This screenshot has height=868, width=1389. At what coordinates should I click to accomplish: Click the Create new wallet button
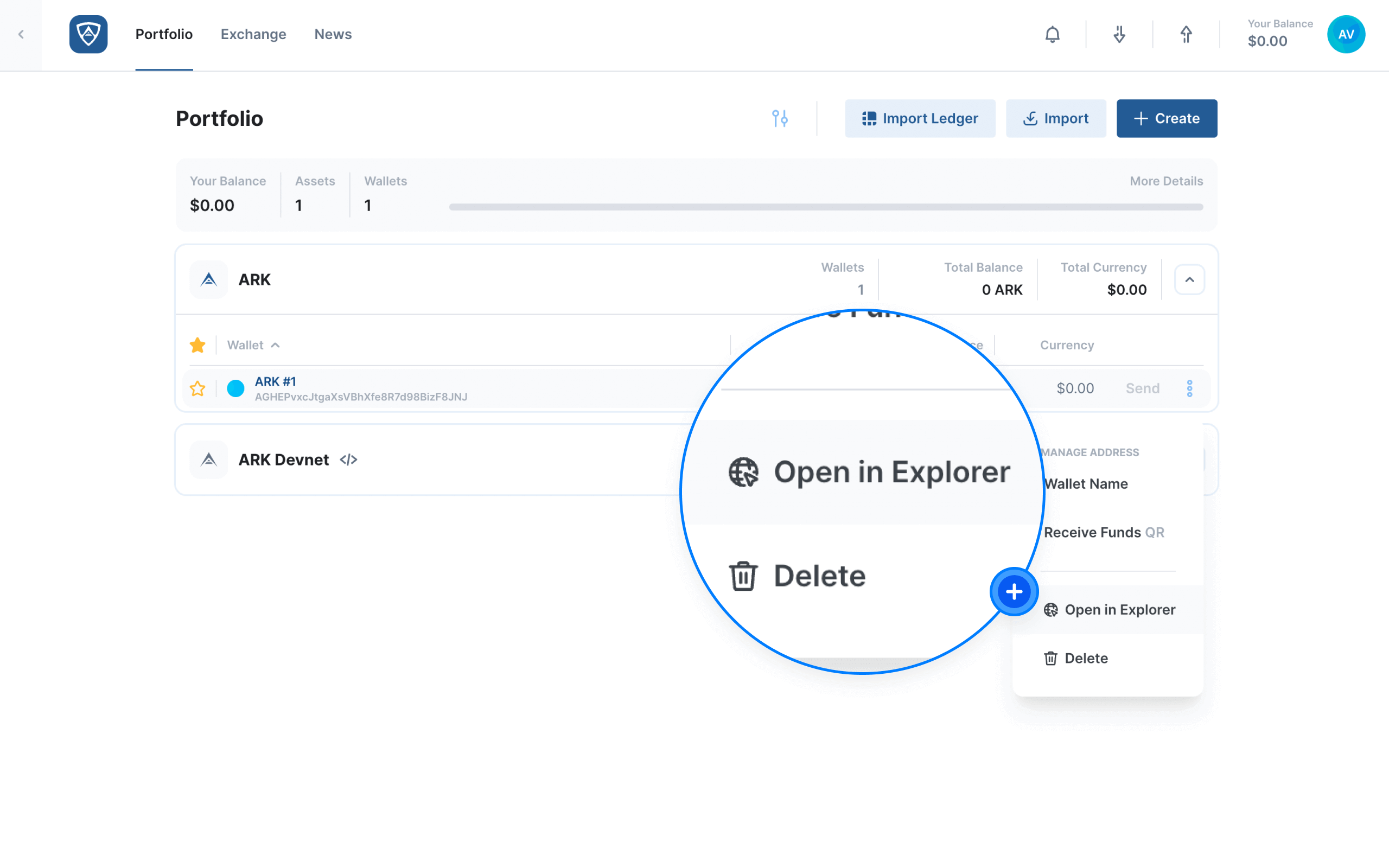click(x=1167, y=118)
